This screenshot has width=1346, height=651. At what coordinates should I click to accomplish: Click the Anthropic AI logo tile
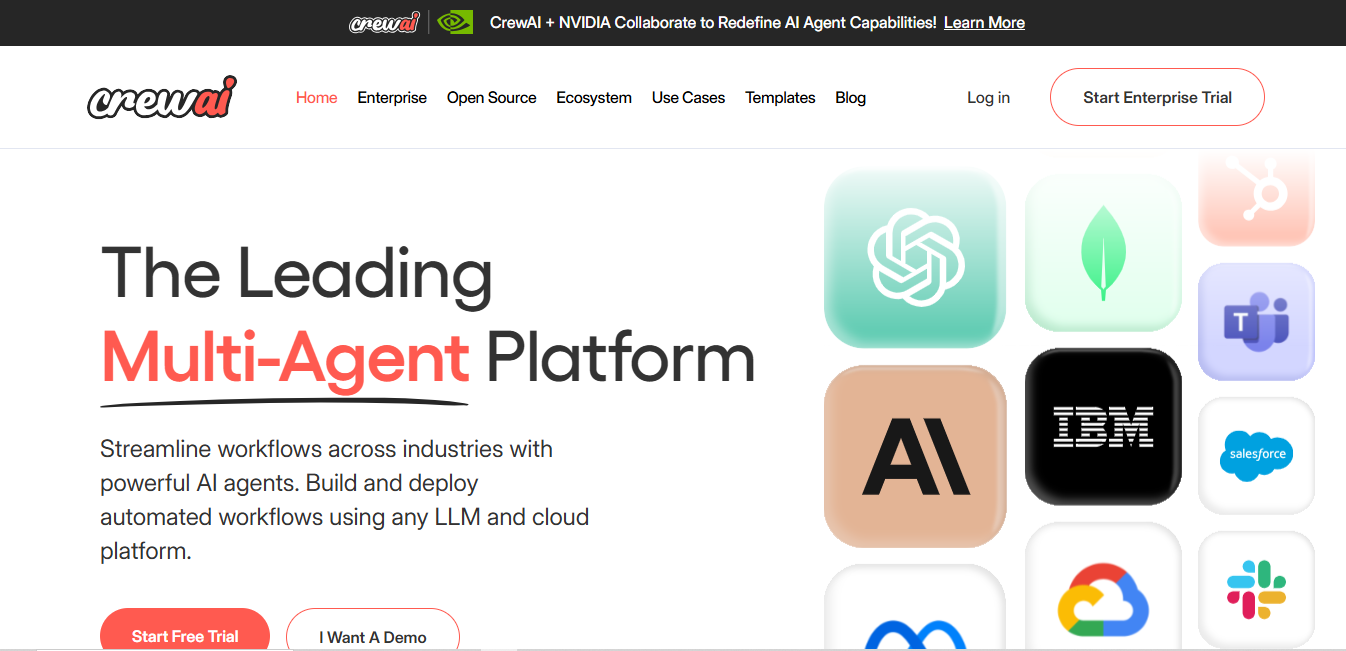point(915,456)
